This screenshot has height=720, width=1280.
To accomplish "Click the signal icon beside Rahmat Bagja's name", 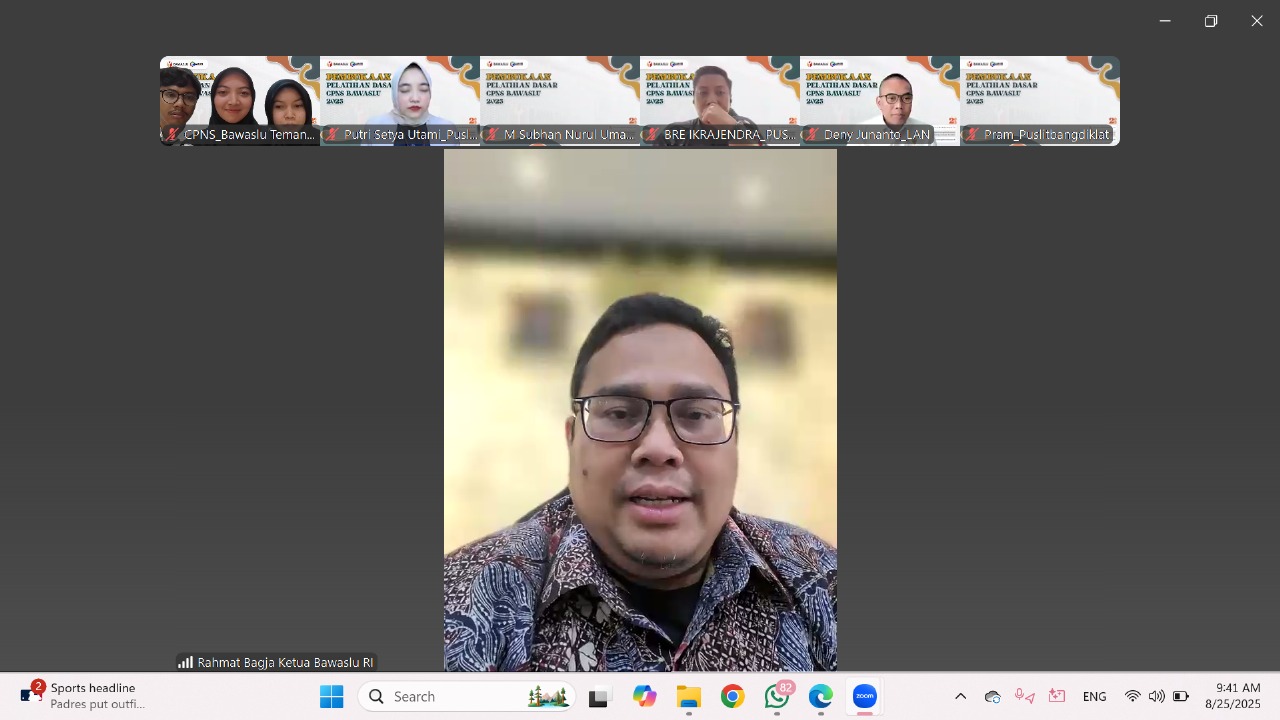I will coord(185,662).
